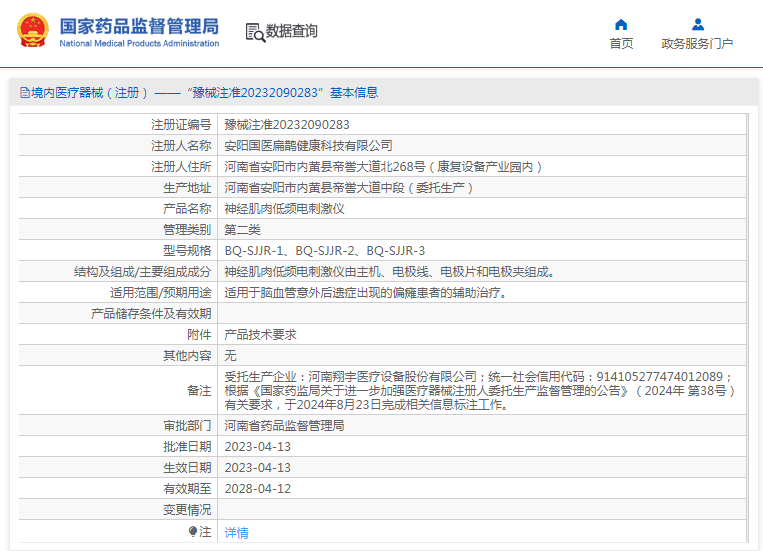This screenshot has width=763, height=551.
Task: Click the 有效期至 row label
Action: (187, 489)
